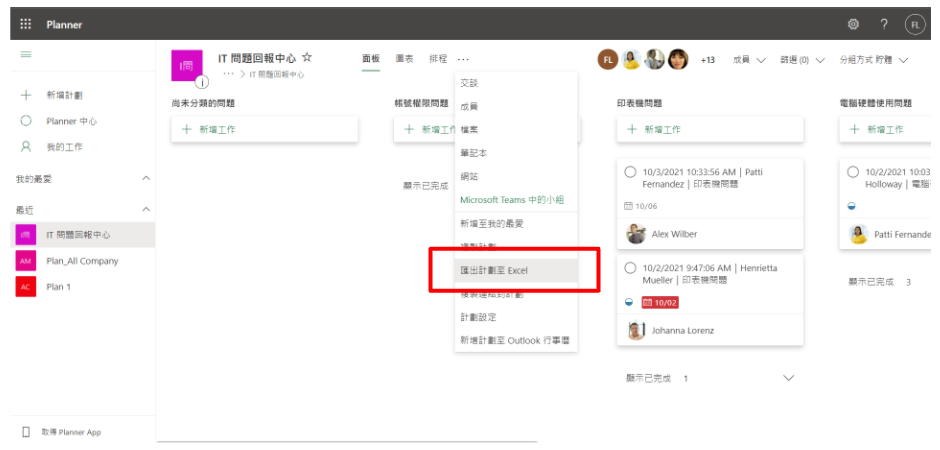Click the overdue 10/02 date badge

point(660,303)
